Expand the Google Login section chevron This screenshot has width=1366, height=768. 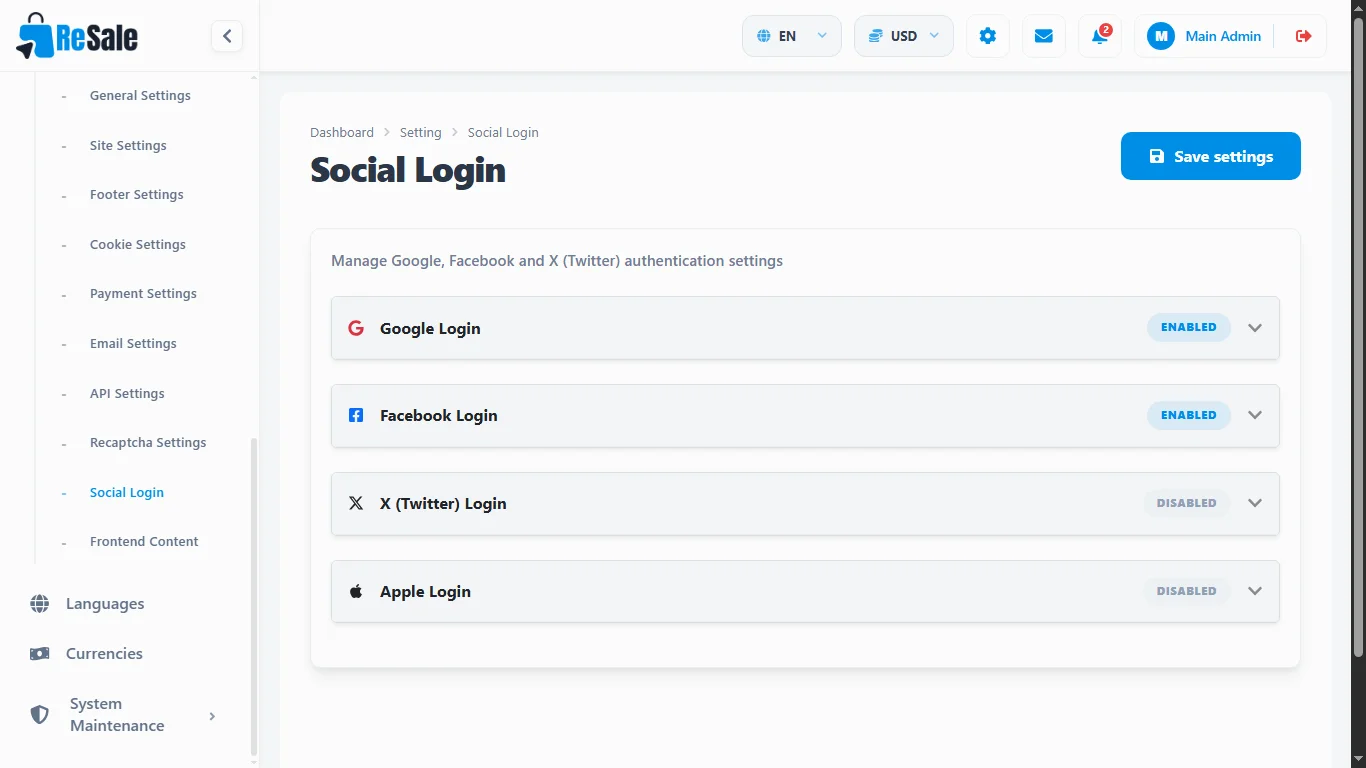[x=1255, y=328]
